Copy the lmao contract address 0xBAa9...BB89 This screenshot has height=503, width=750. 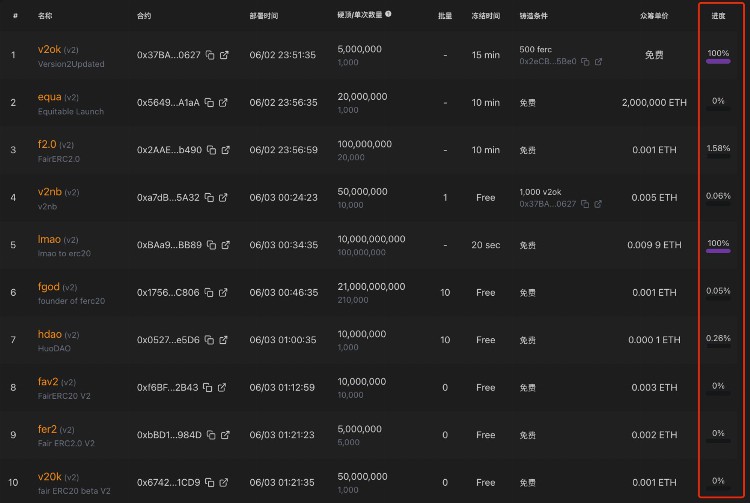211,245
